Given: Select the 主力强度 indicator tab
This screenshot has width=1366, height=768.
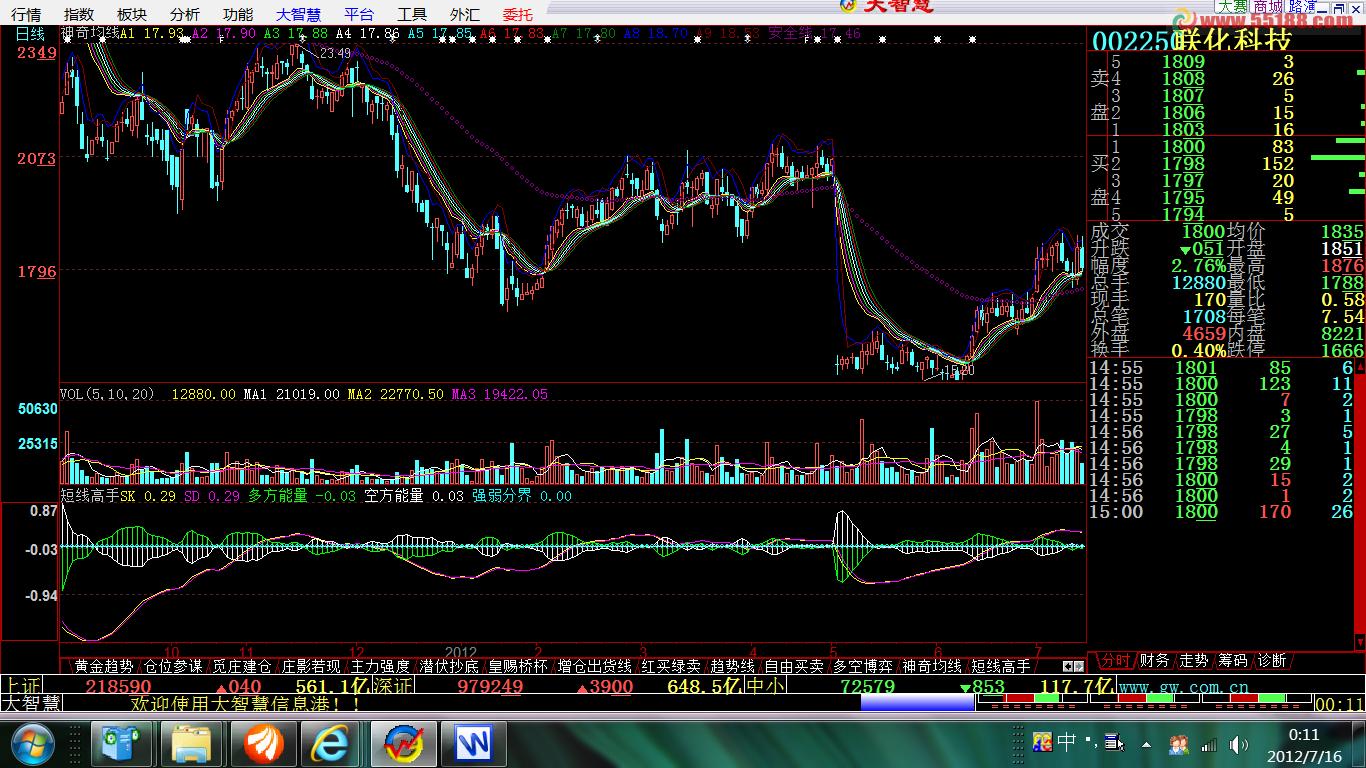Looking at the screenshot, I should (380, 666).
